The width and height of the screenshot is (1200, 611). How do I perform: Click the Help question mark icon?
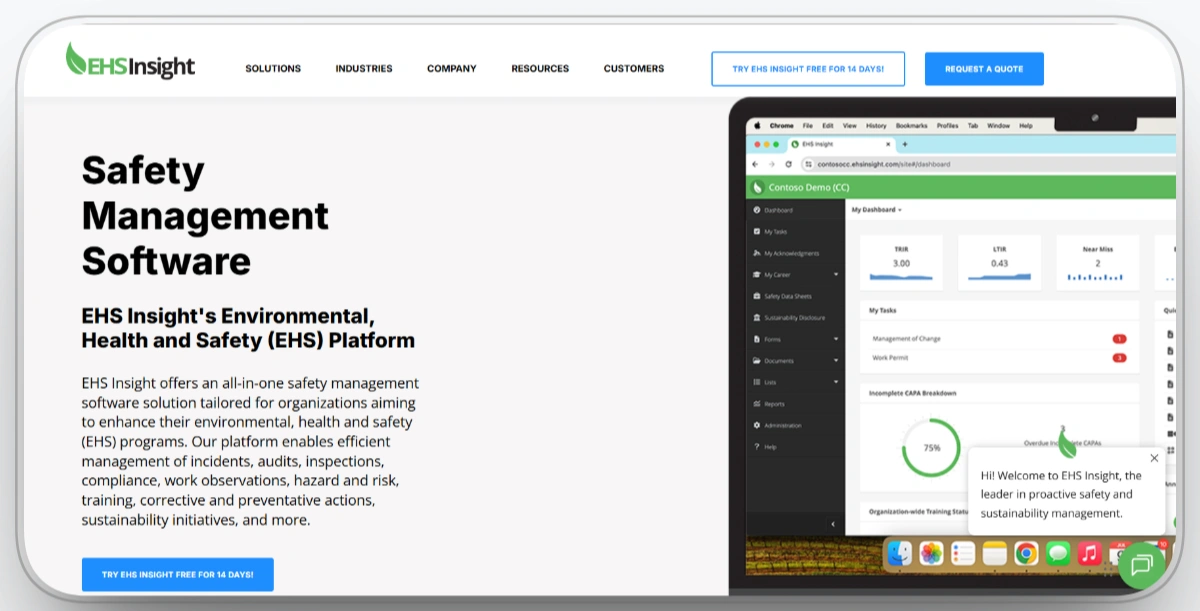pyautogui.click(x=756, y=447)
